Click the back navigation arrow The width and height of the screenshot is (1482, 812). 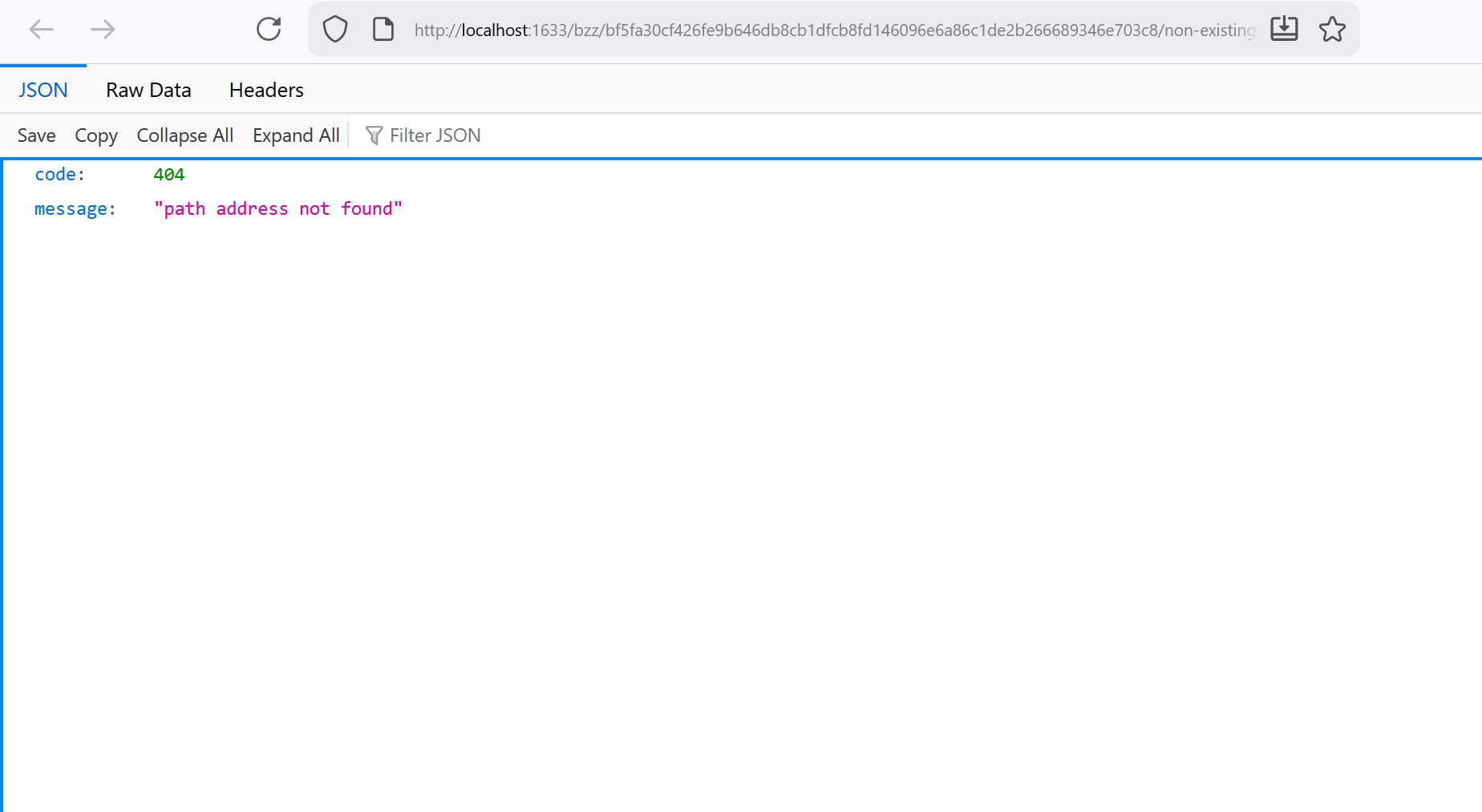pyautogui.click(x=41, y=29)
